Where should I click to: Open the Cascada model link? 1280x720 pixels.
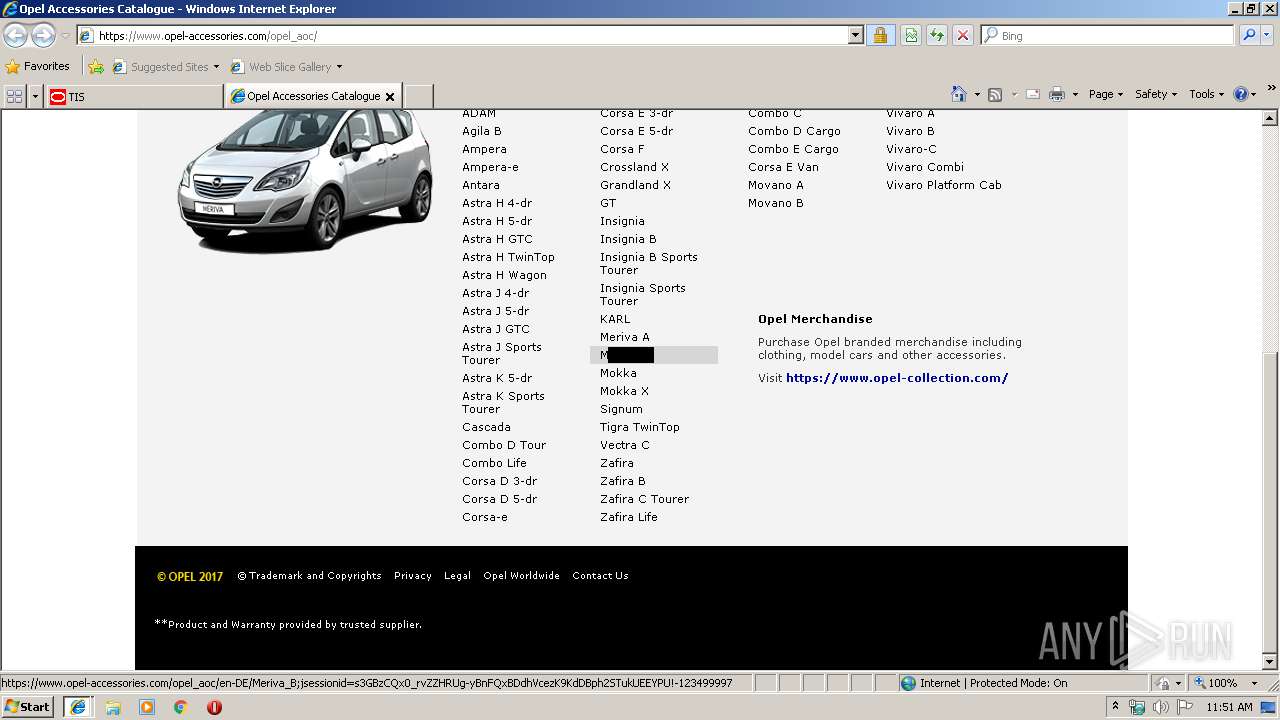click(x=486, y=427)
